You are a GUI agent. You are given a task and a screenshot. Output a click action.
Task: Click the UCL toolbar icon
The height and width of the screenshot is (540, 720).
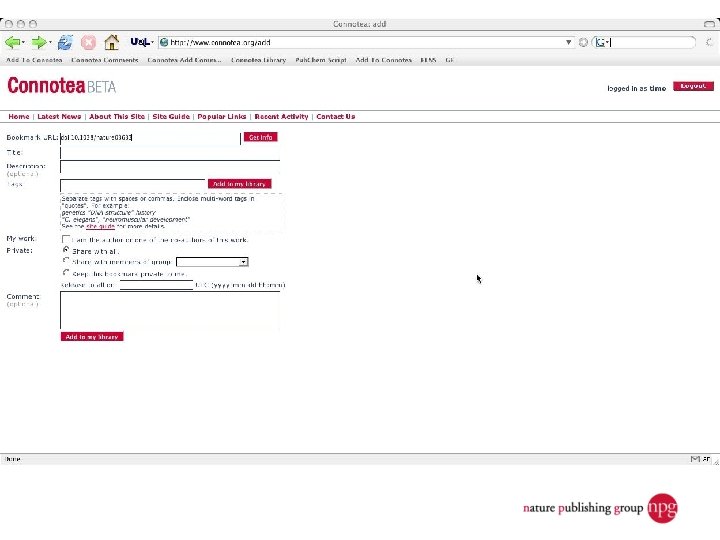tap(140, 42)
